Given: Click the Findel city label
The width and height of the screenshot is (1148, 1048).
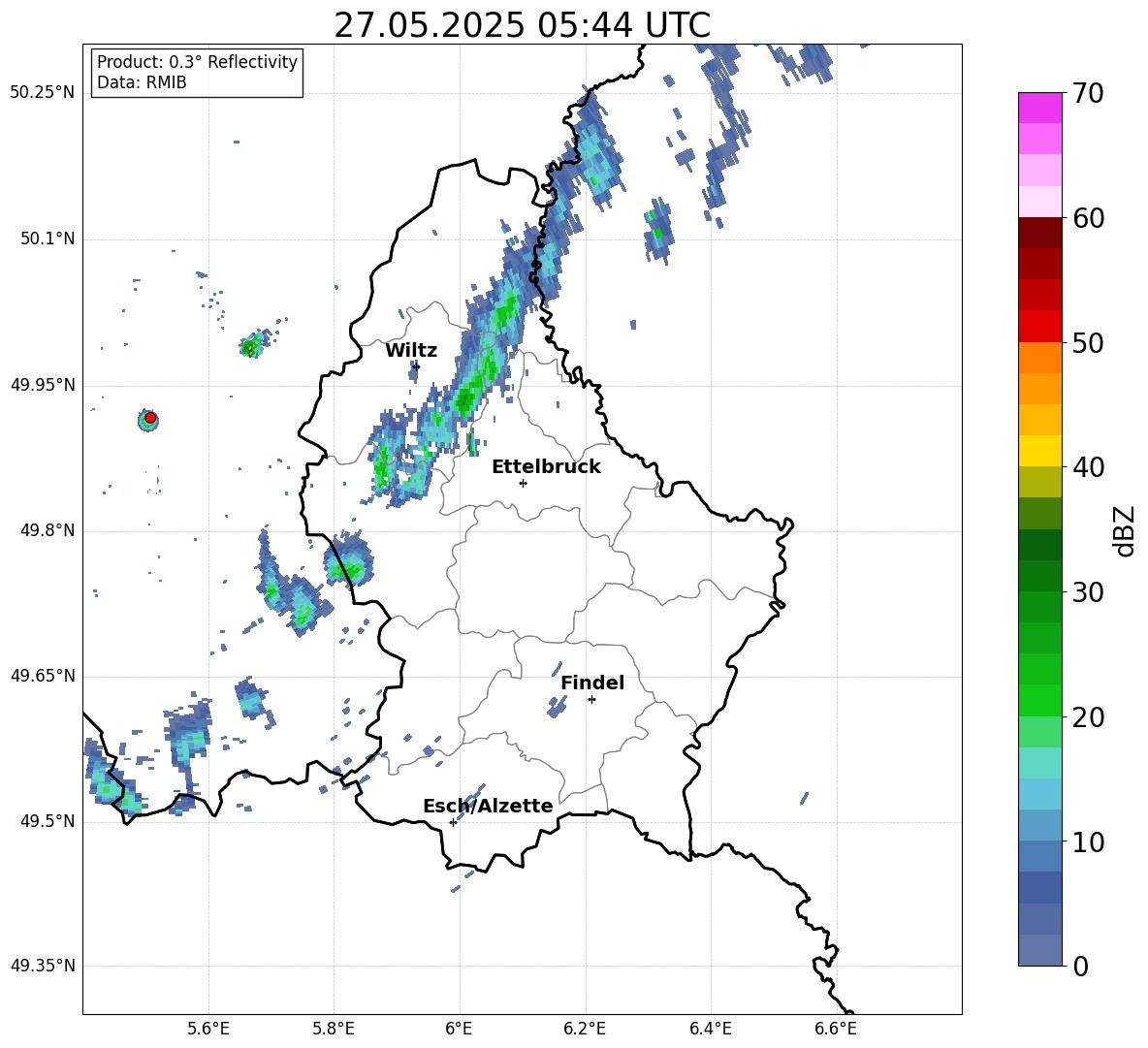Looking at the screenshot, I should [592, 683].
